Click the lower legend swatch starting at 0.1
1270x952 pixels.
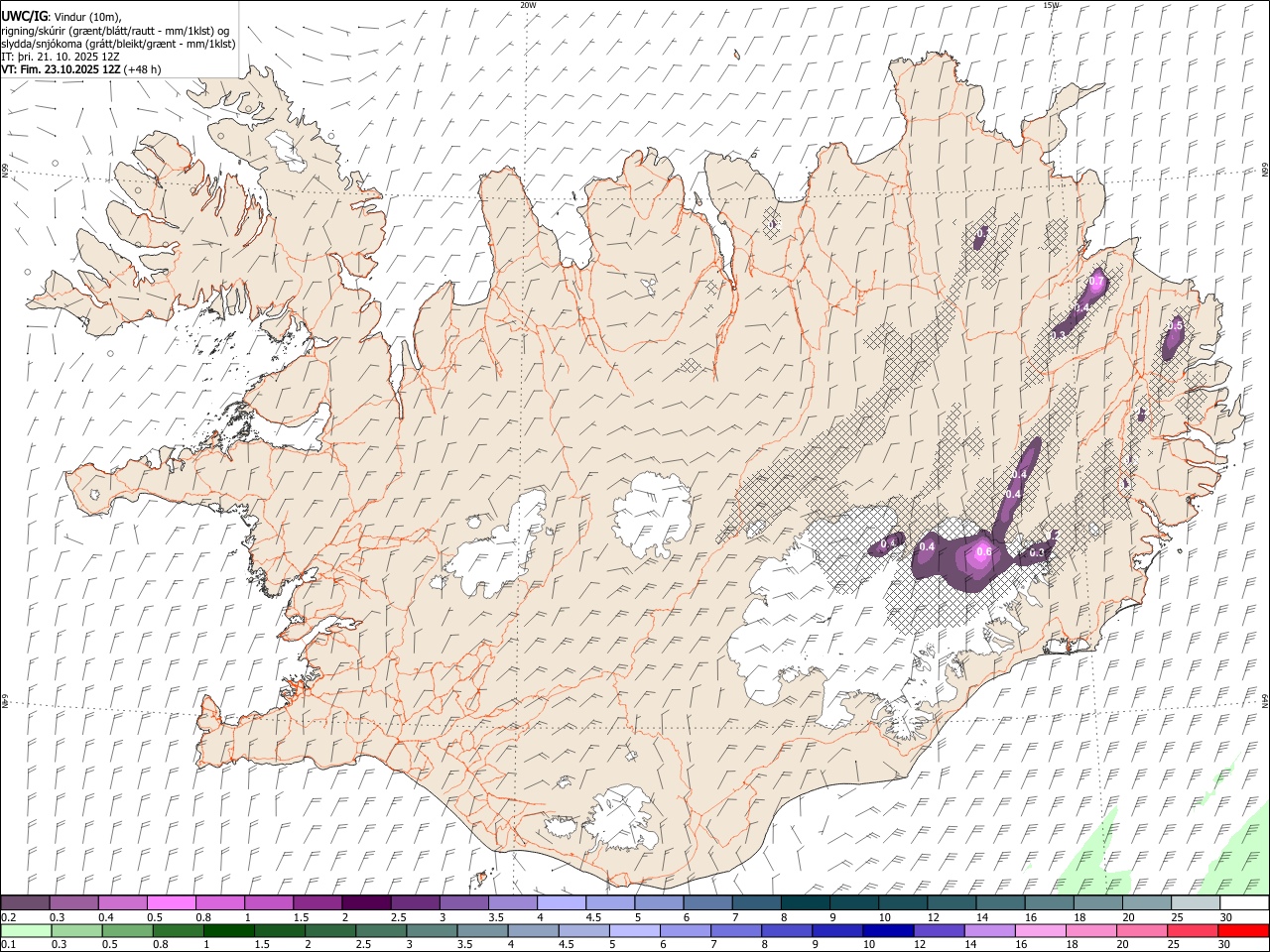tap(27, 931)
